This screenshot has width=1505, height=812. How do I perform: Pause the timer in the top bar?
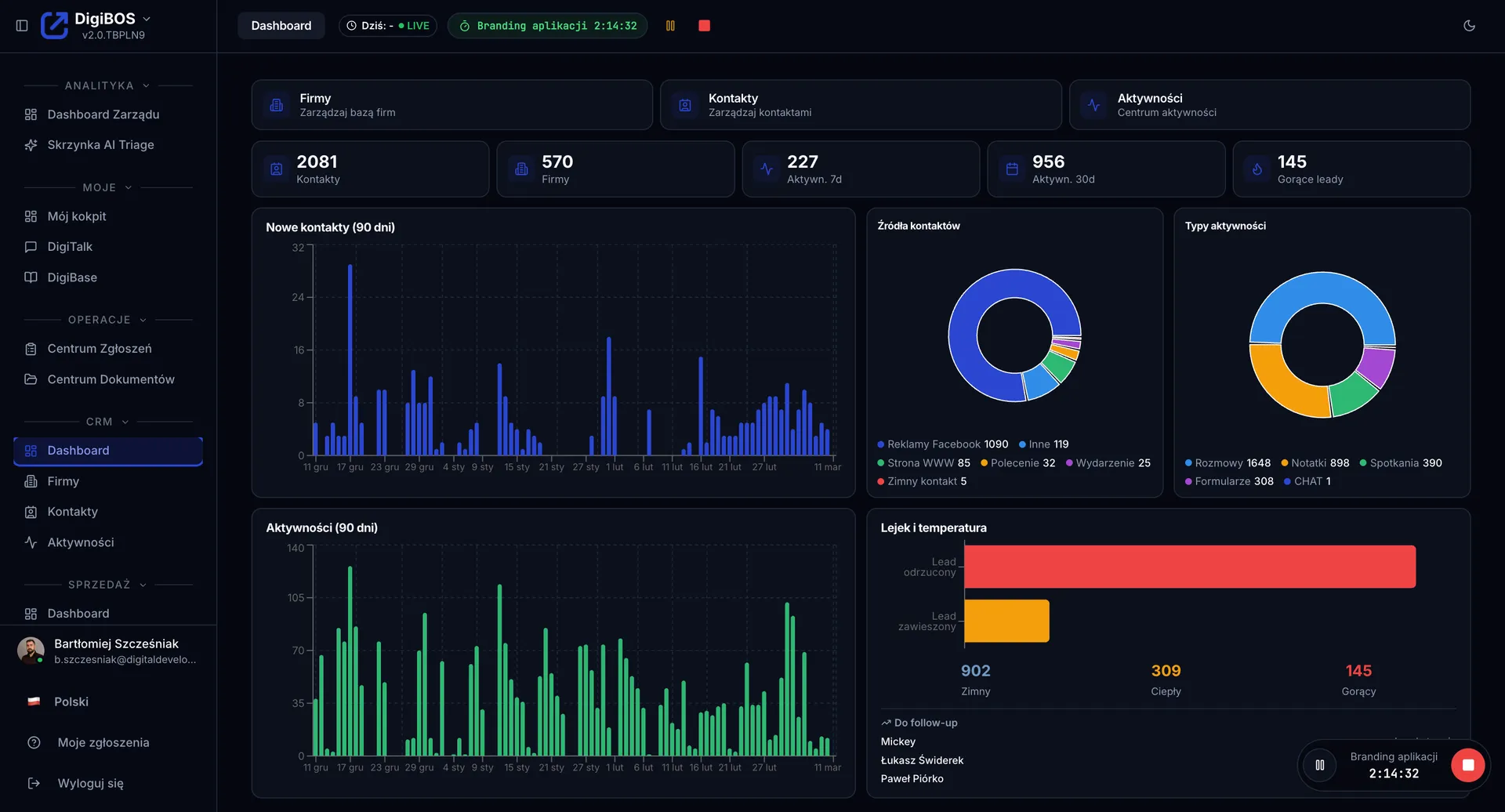pos(670,26)
